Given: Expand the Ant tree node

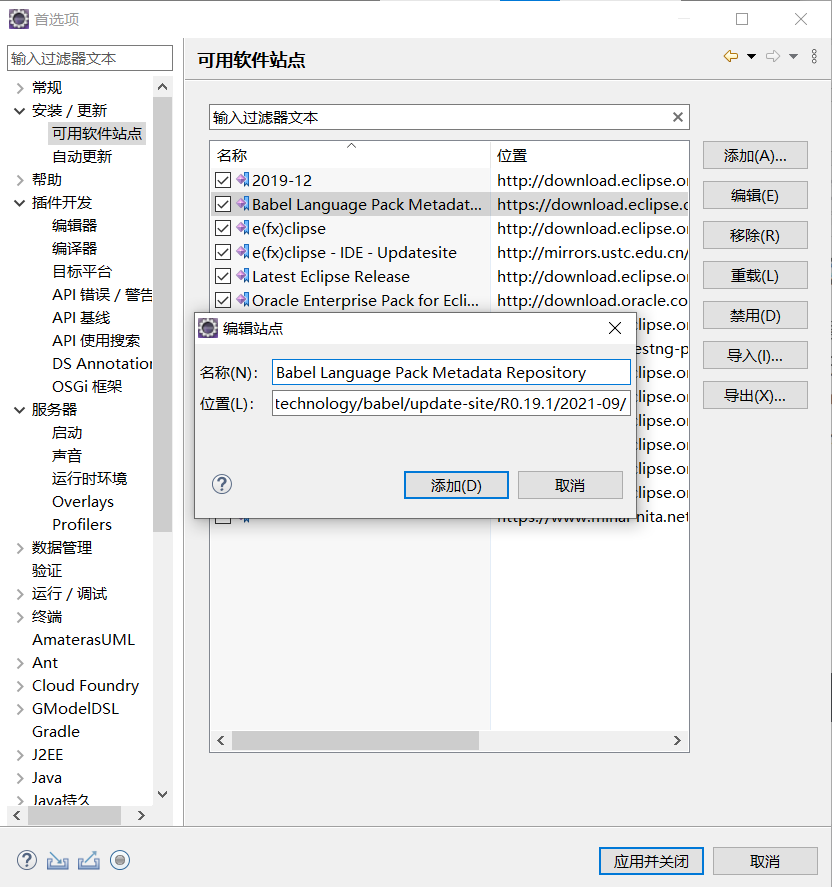Looking at the screenshot, I should tap(20, 663).
